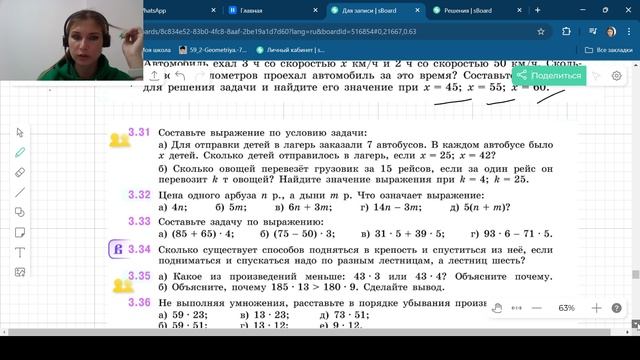The image size is (640, 360).
Task: Open the Моя школа bookmark
Action: 157,50
